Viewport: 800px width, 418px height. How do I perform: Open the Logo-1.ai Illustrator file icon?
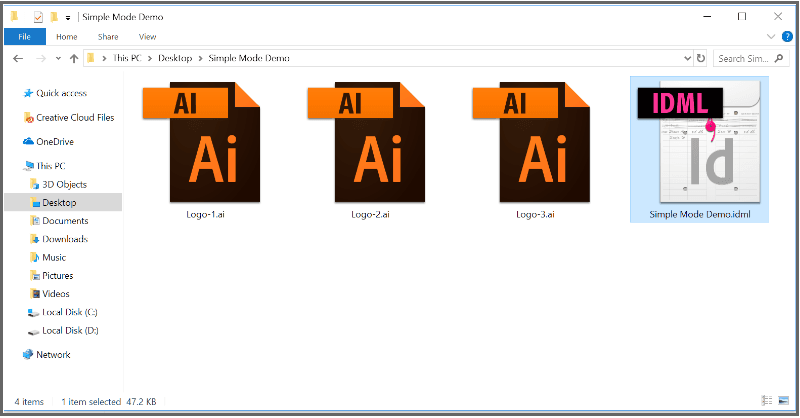(x=202, y=142)
